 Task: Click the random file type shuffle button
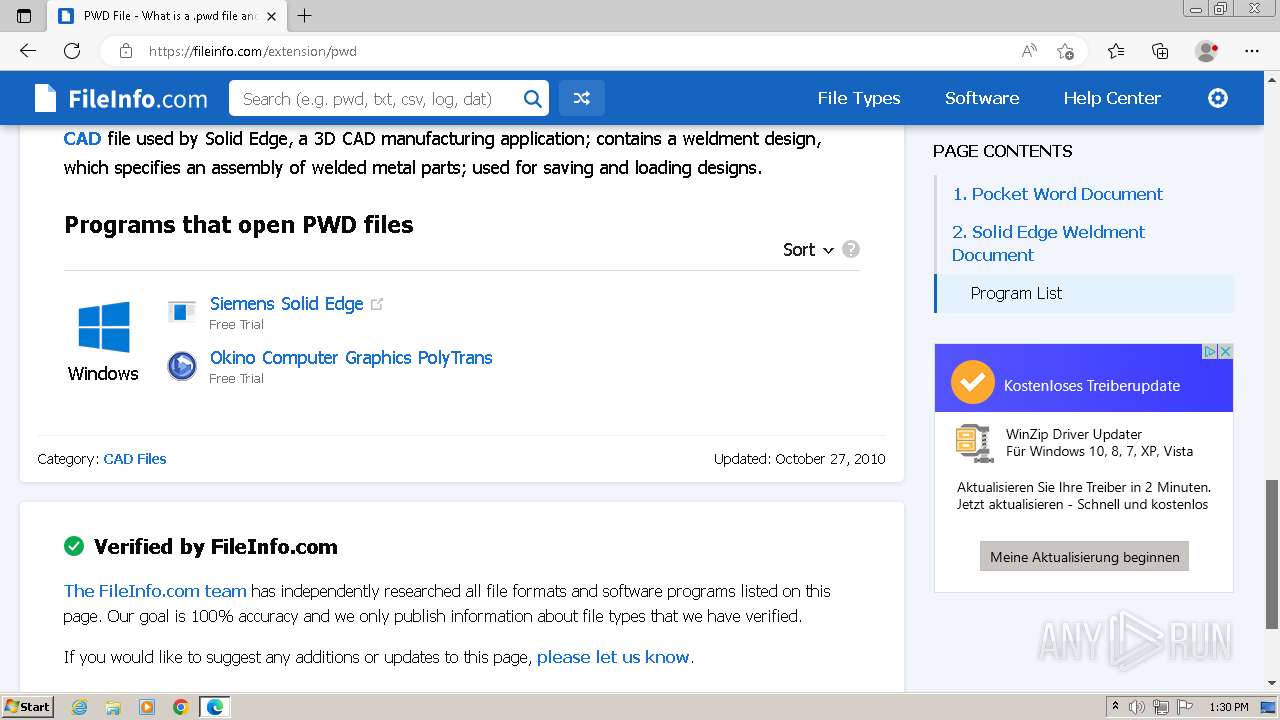[x=582, y=98]
